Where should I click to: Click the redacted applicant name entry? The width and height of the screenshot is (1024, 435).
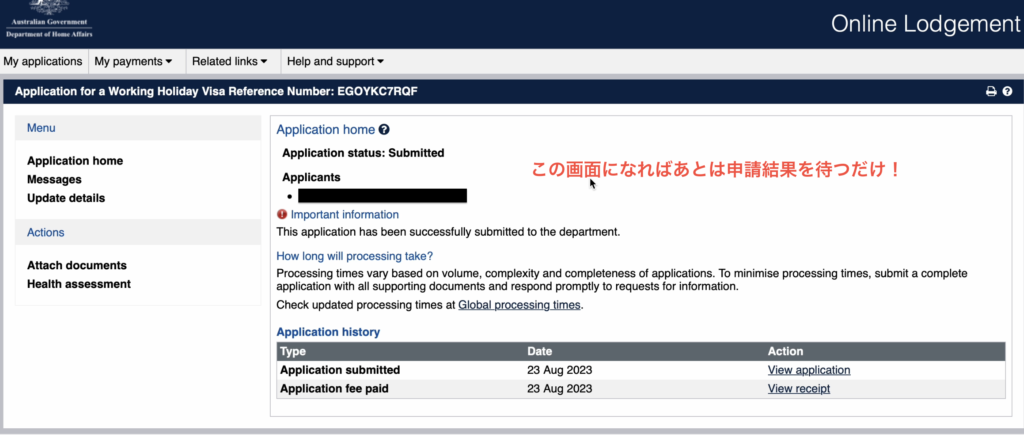pyautogui.click(x=382, y=196)
